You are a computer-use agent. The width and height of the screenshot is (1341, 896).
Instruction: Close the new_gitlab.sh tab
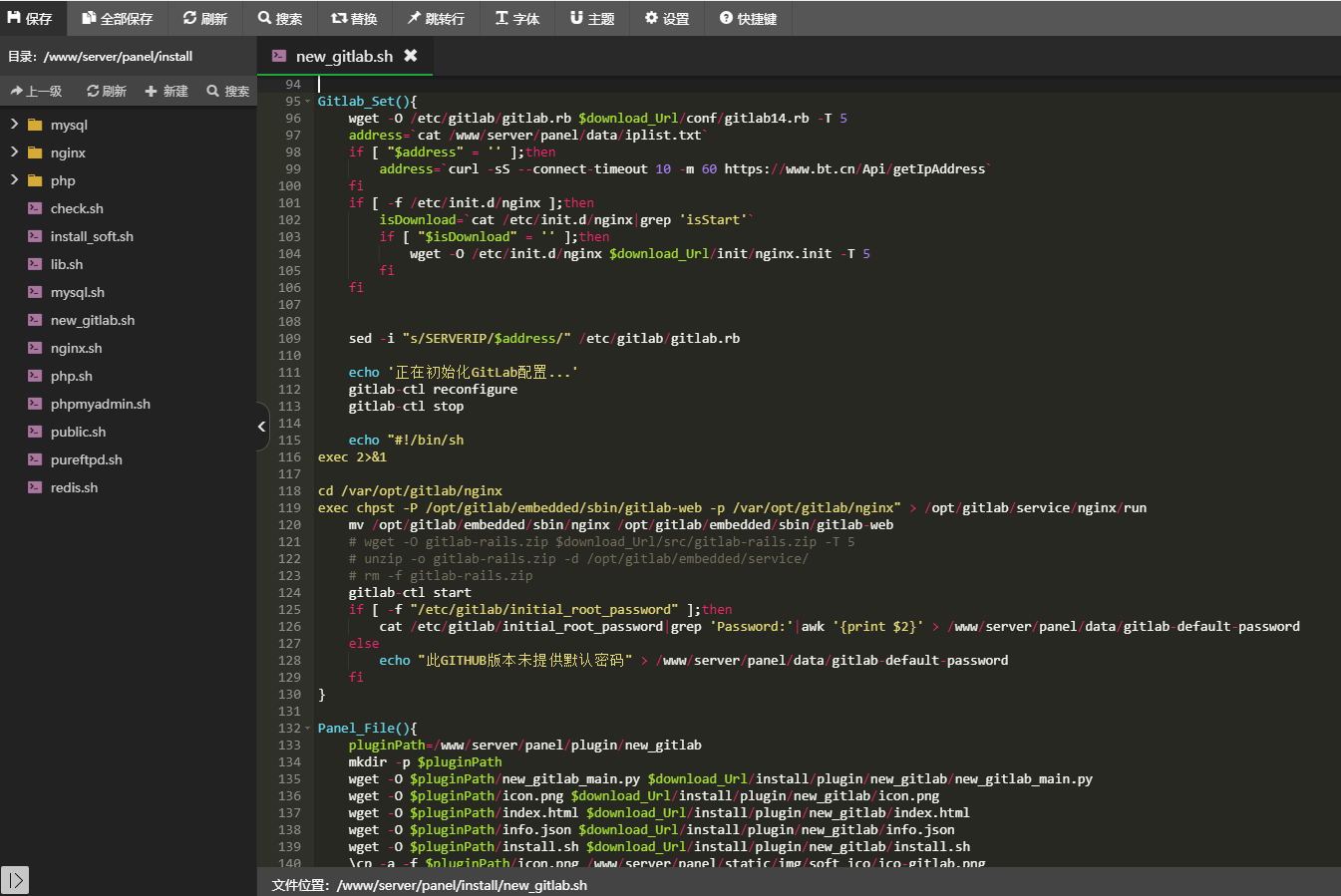(x=411, y=56)
